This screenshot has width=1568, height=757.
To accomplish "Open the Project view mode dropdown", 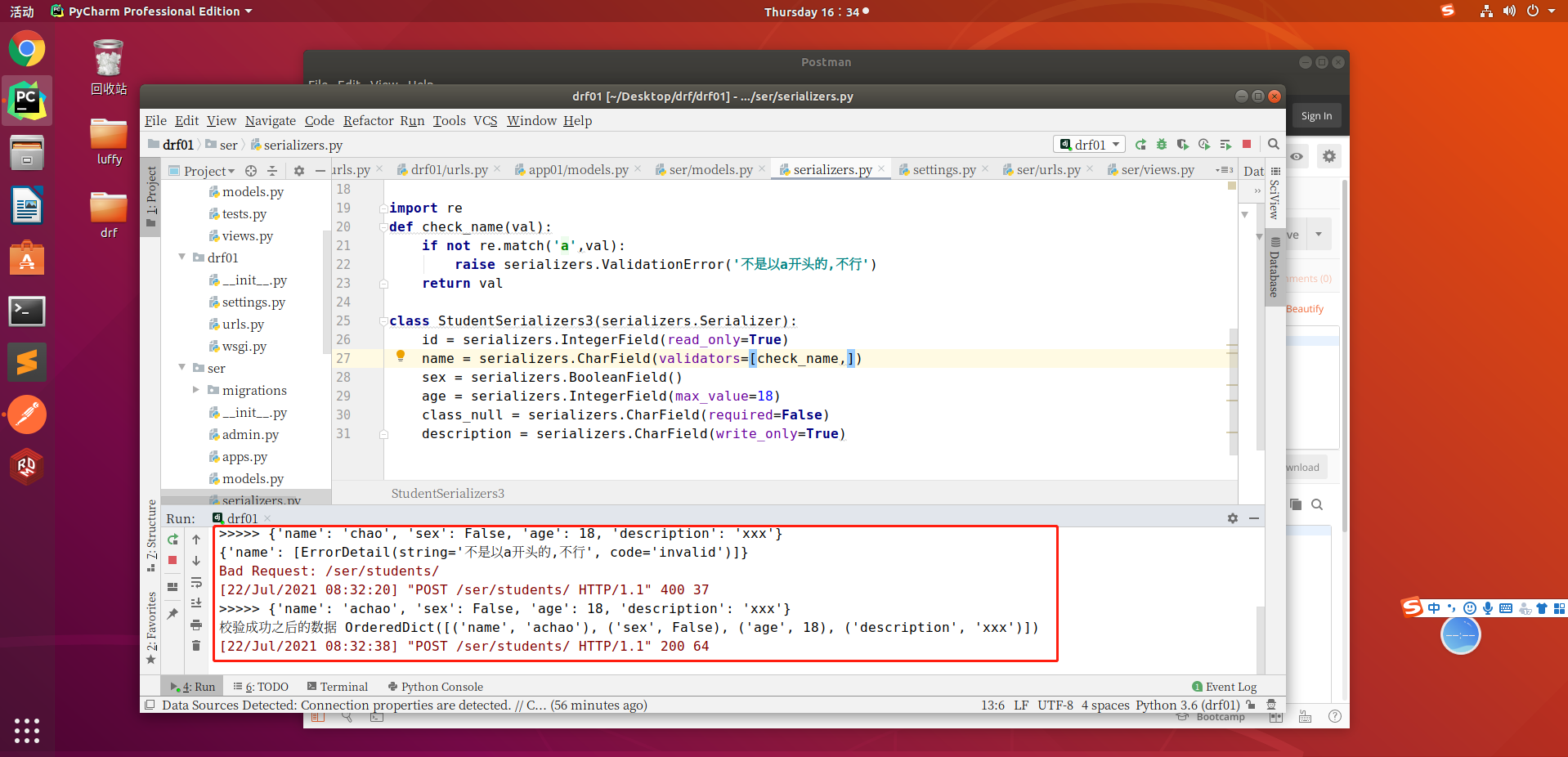I will tap(202, 171).
